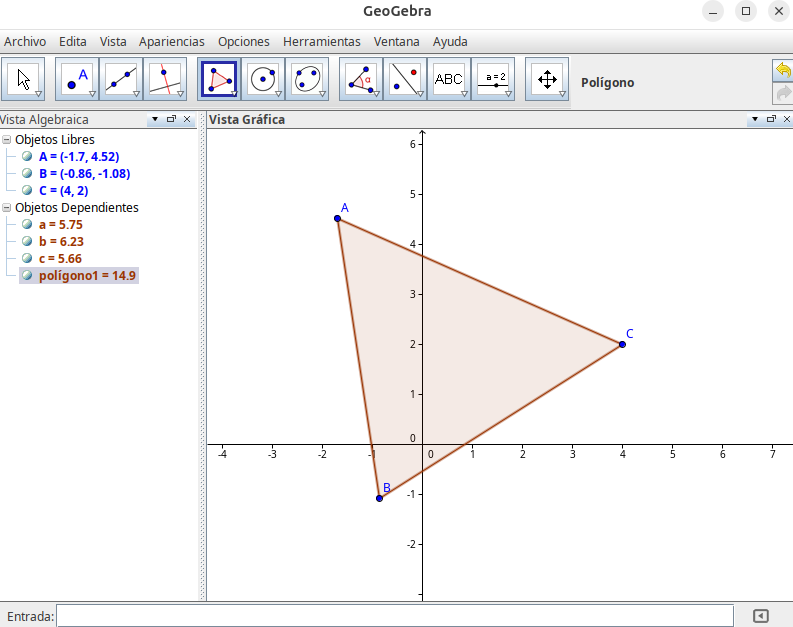Click the ABC insert text tool
This screenshot has width=793, height=627.
(x=448, y=79)
